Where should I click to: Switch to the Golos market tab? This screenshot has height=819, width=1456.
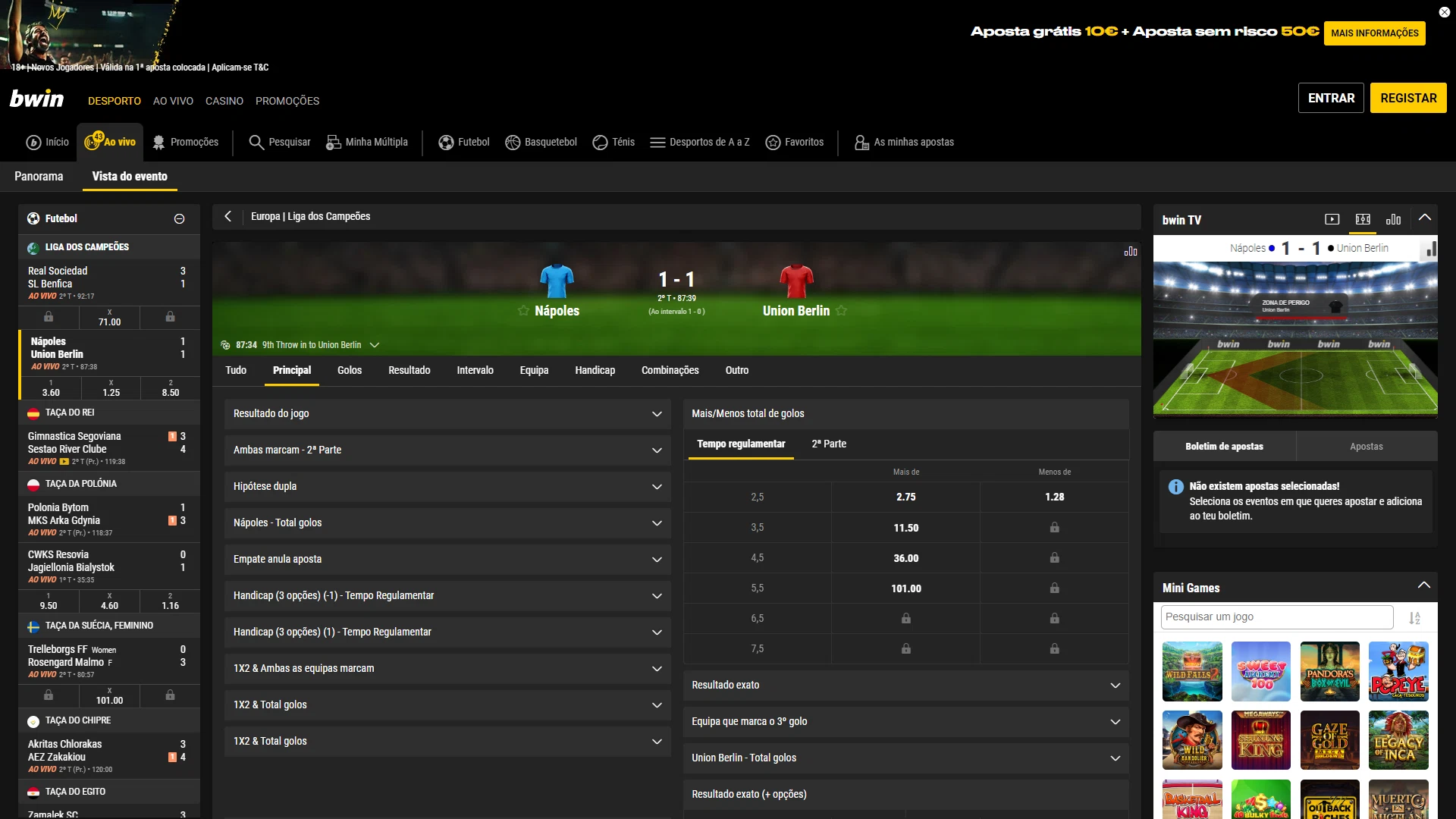350,371
